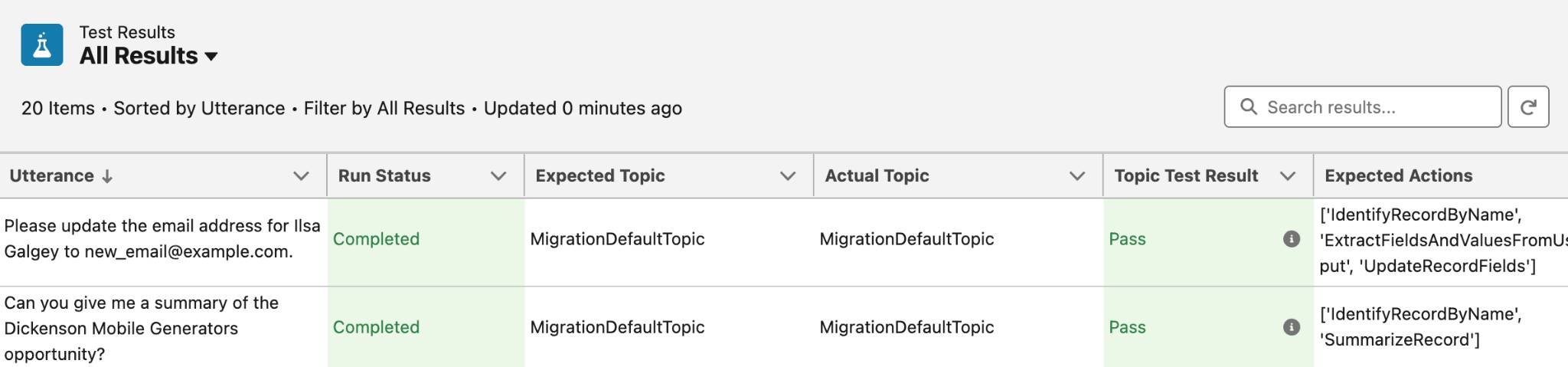Sort by the Actual Topic column header
Screen dimensions: 1568x367
(877, 175)
